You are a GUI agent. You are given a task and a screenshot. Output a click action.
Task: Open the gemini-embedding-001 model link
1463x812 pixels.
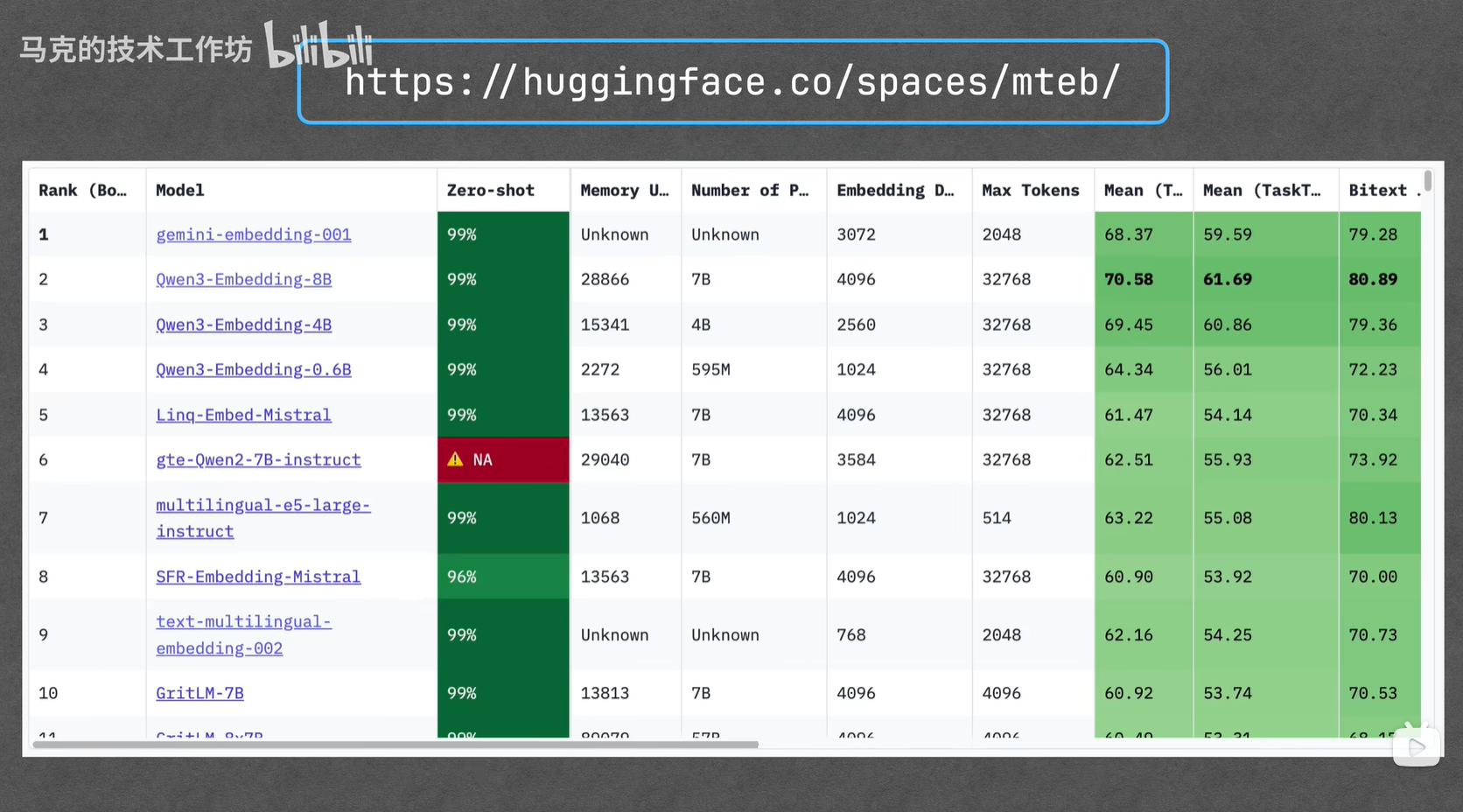(x=254, y=234)
